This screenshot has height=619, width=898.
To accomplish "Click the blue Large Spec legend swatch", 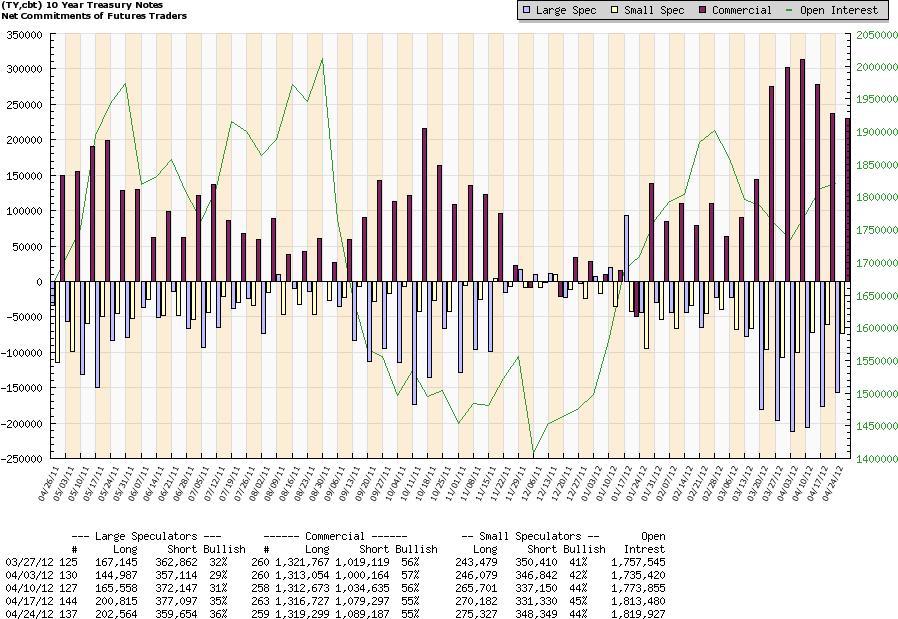I will coord(526,10).
